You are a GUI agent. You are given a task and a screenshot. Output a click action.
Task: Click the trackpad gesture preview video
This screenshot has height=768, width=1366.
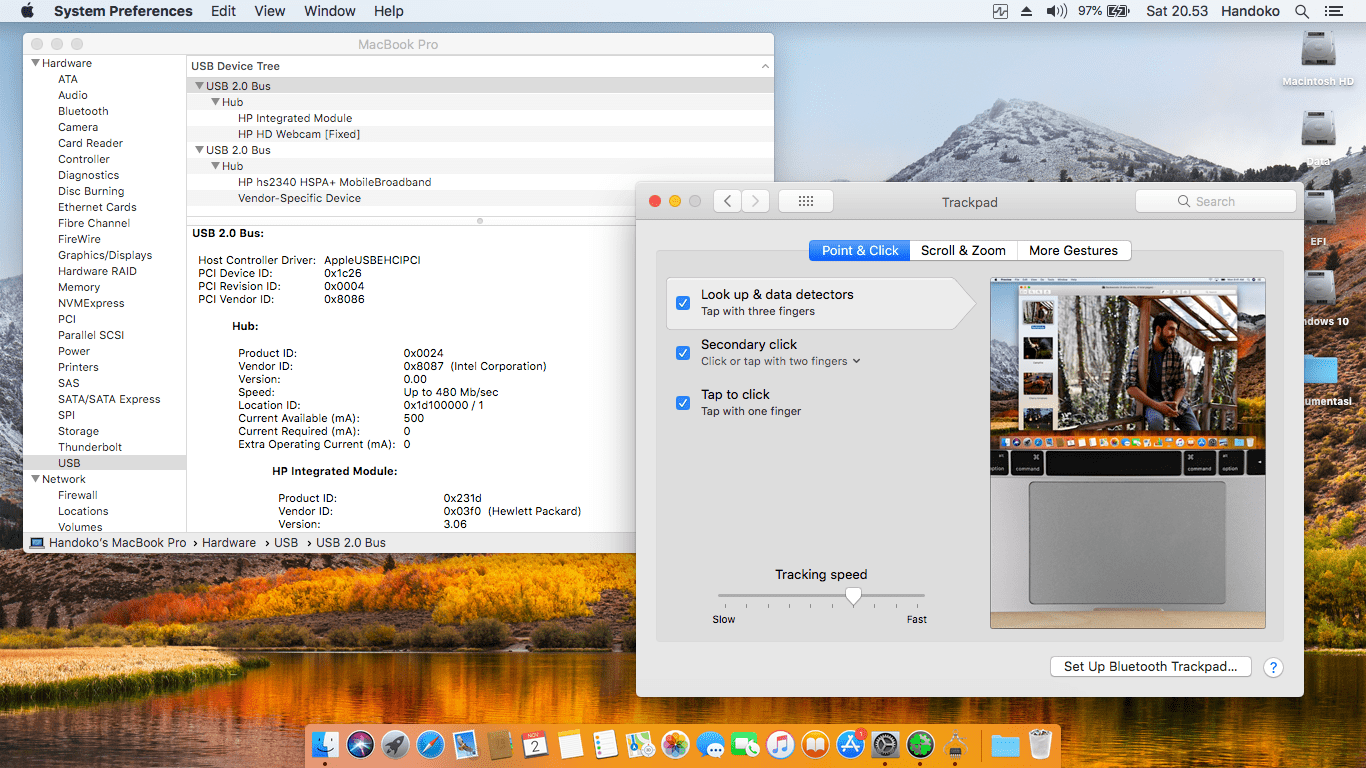coord(1128,453)
